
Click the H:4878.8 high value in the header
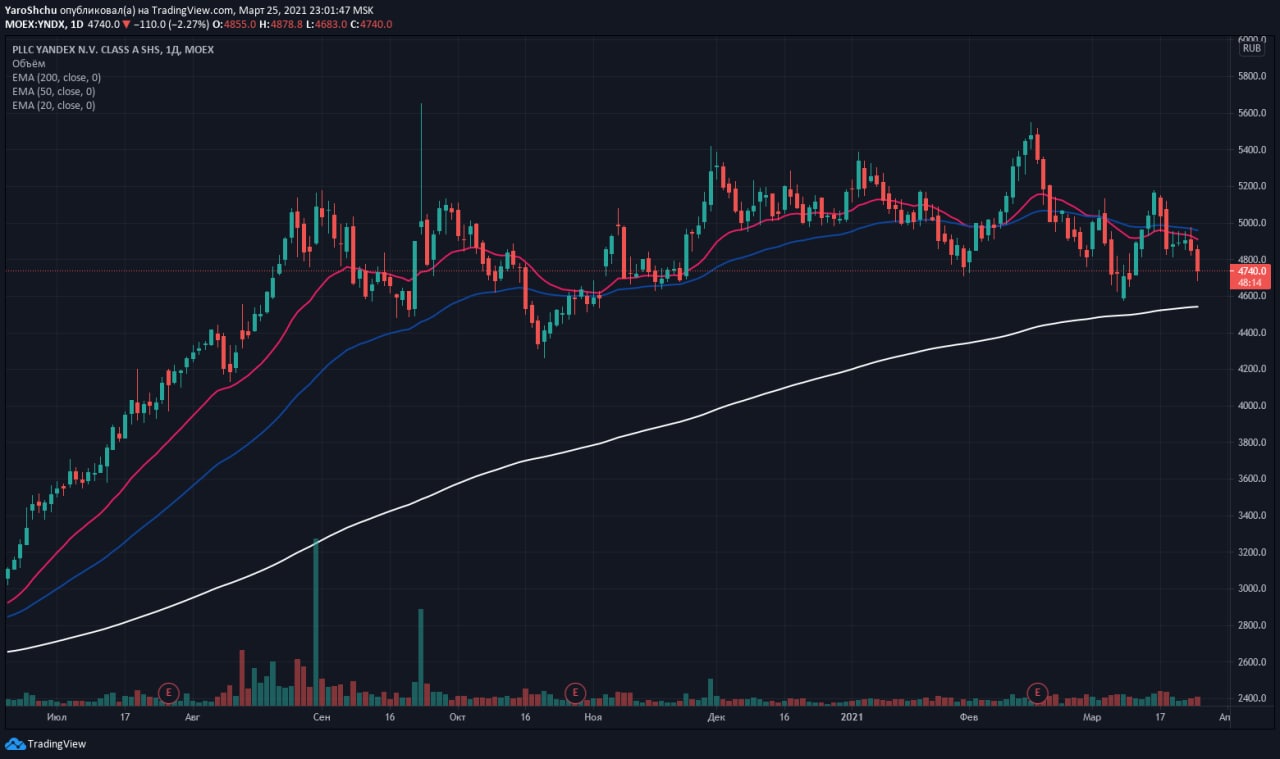(283, 24)
